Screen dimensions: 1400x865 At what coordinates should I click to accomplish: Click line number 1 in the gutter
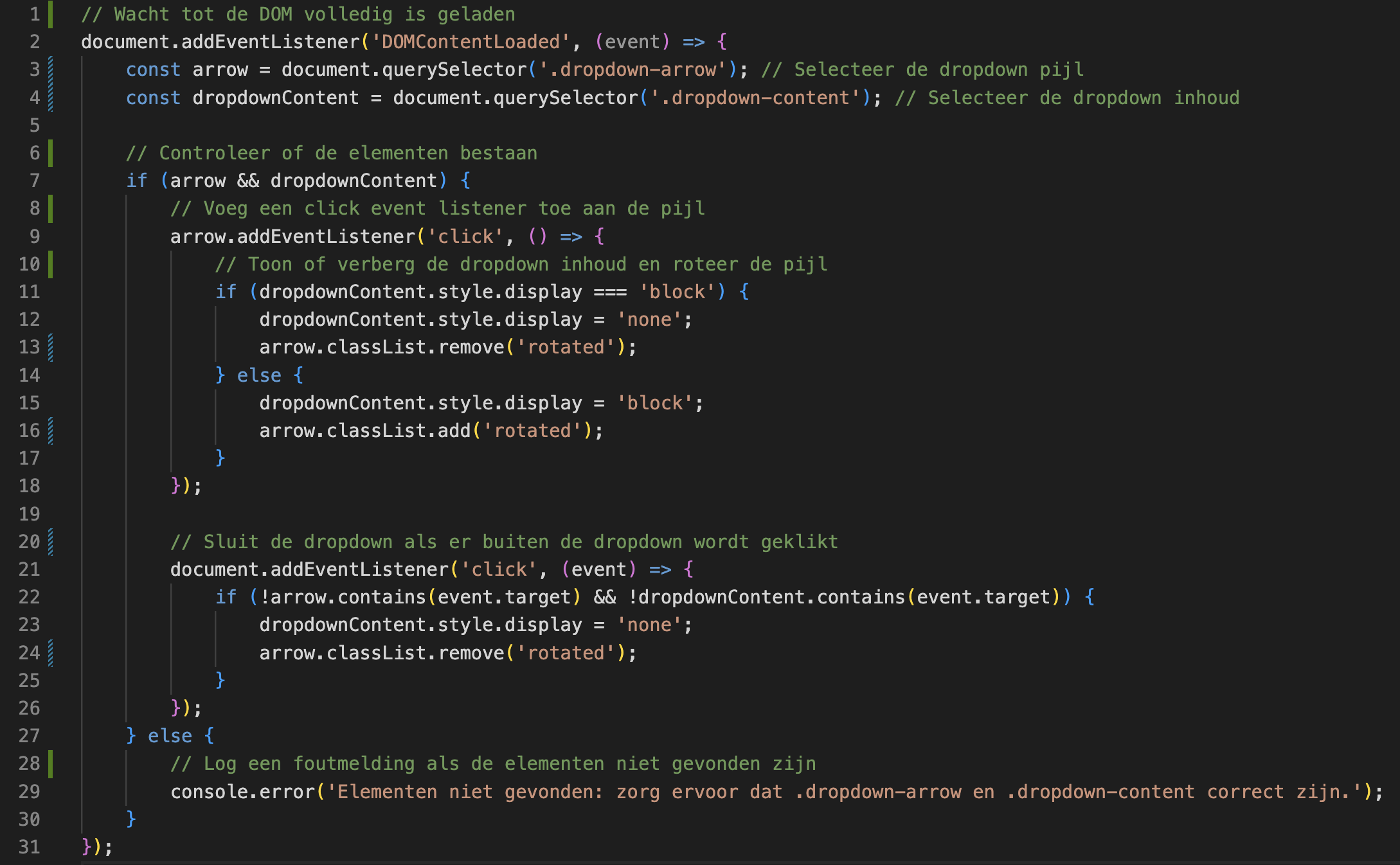[x=35, y=14]
